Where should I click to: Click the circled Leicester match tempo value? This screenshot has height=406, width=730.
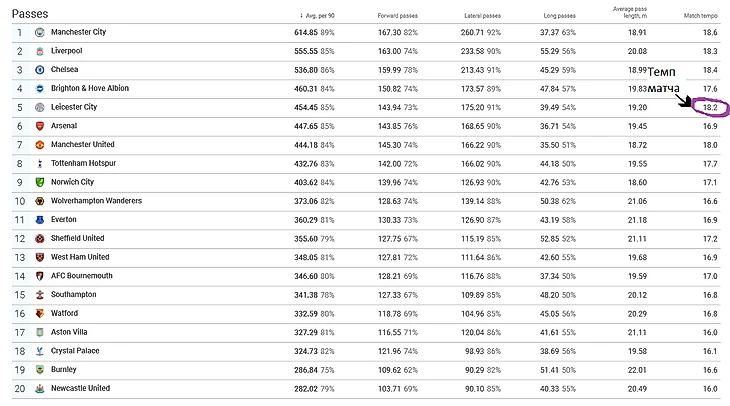(709, 107)
